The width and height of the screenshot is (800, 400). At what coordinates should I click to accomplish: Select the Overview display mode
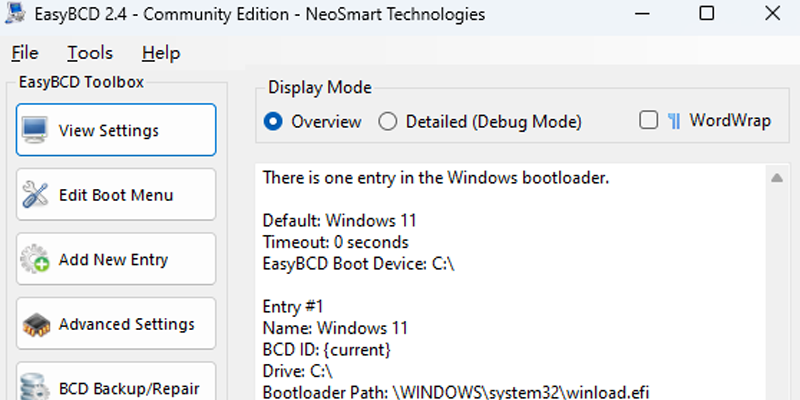[x=313, y=122]
